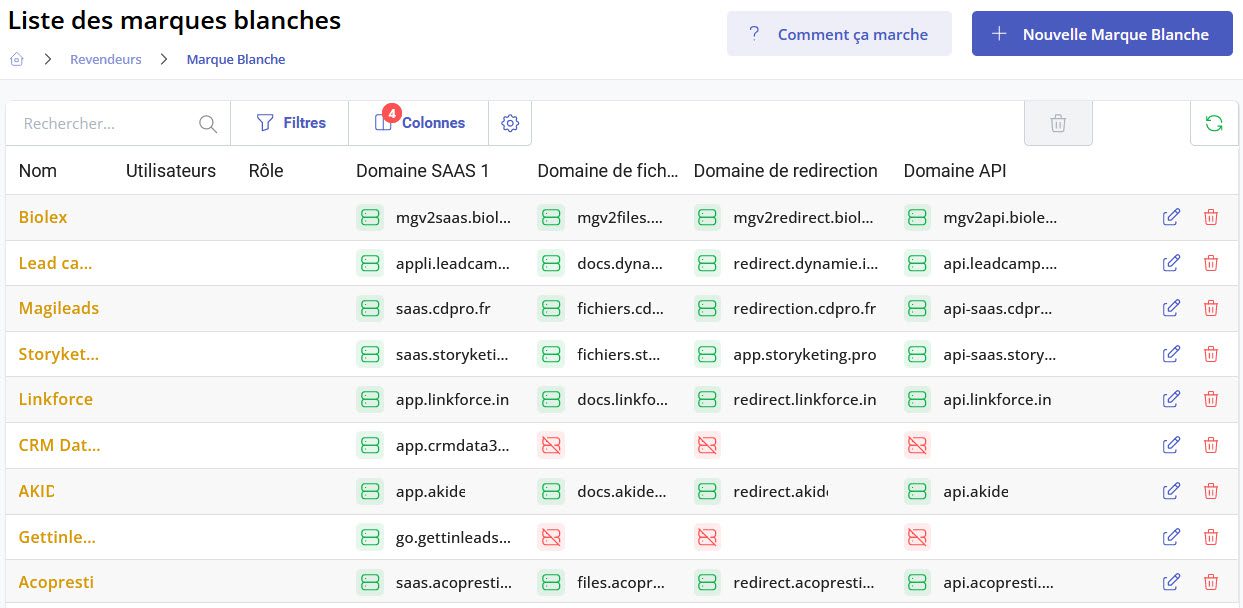Click edit icon for Linkforce row

pos(1171,399)
